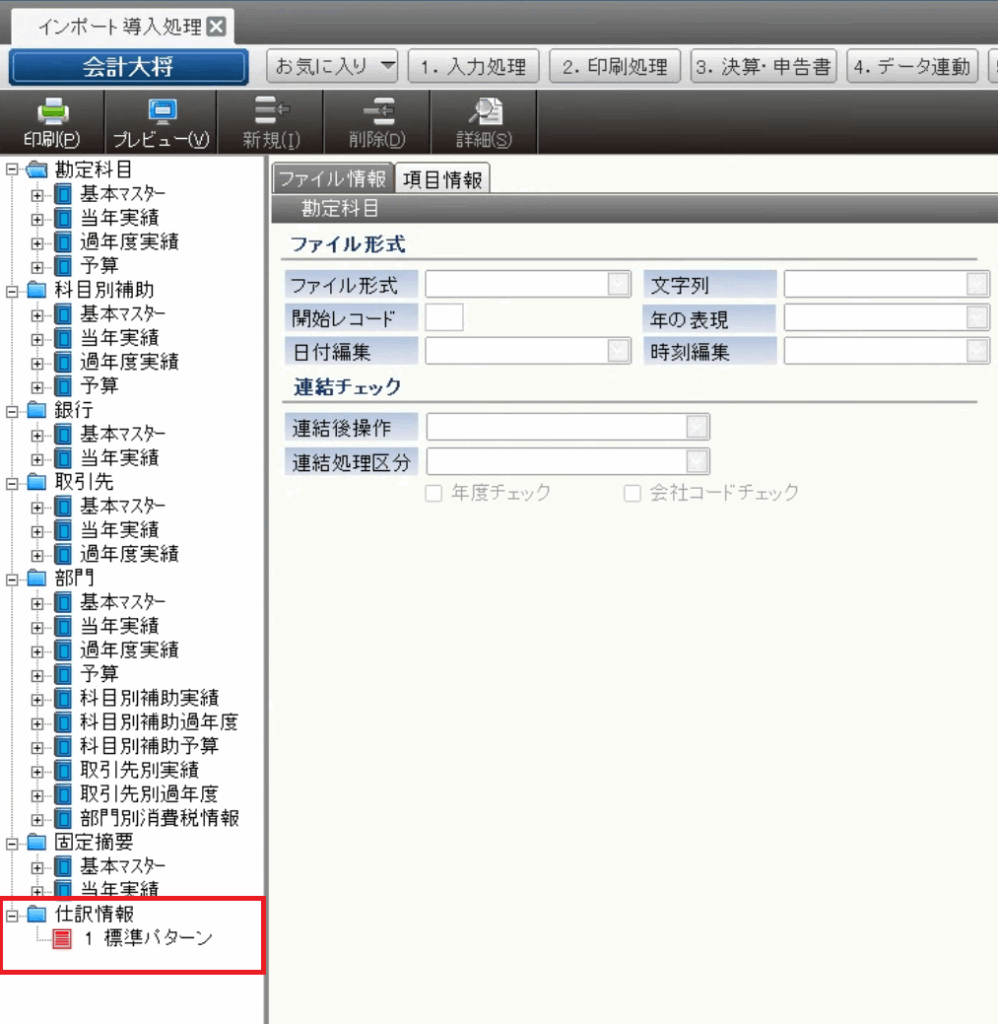
Task: Select the red 標準パターン item icon
Action: [x=62, y=938]
